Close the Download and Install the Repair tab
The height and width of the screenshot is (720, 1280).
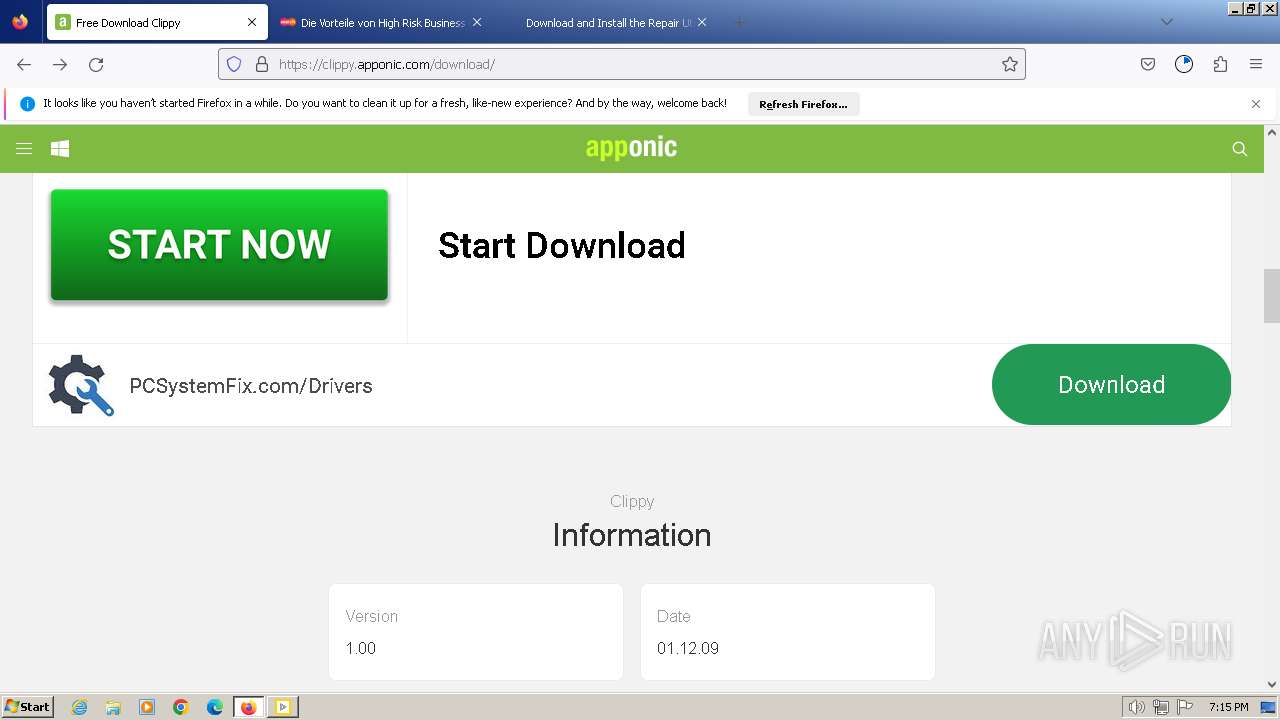(x=702, y=22)
